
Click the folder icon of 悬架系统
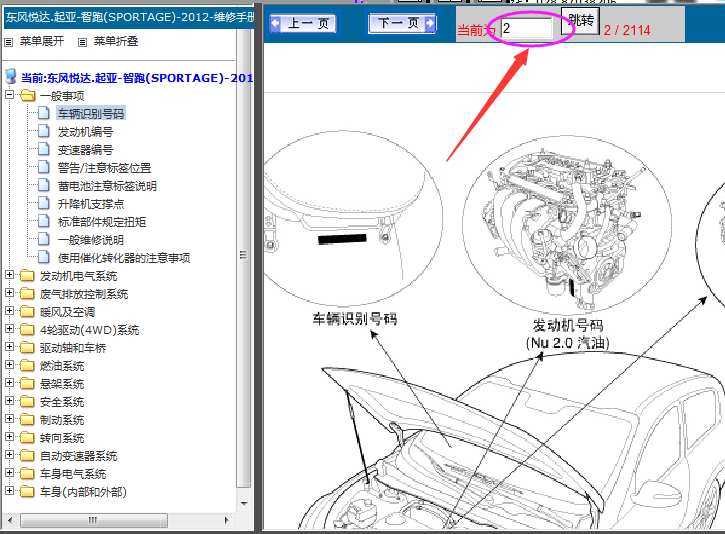(27, 384)
